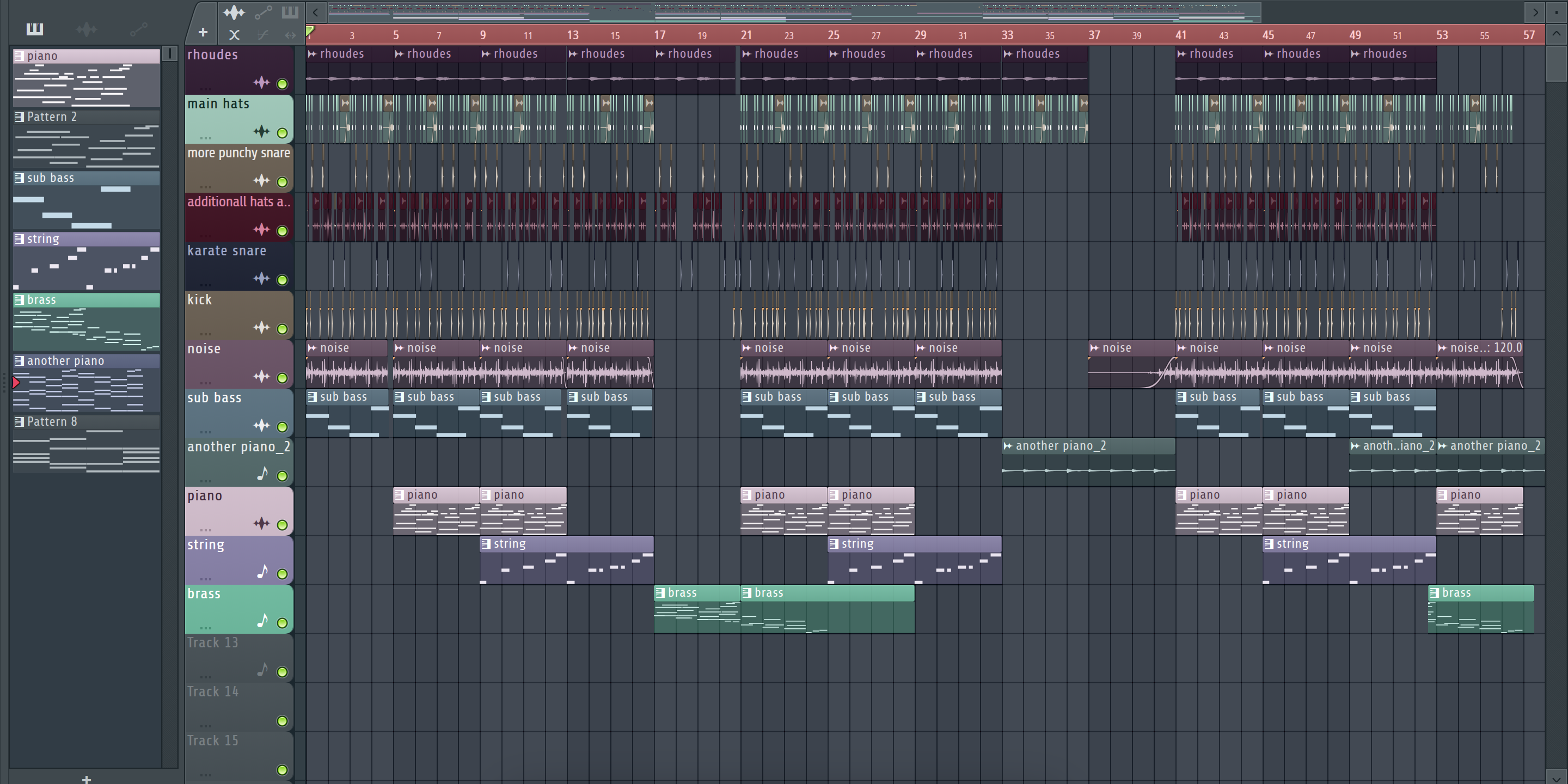Click the note icon on brass track
Image resolution: width=1568 pixels, height=784 pixels.
click(262, 620)
